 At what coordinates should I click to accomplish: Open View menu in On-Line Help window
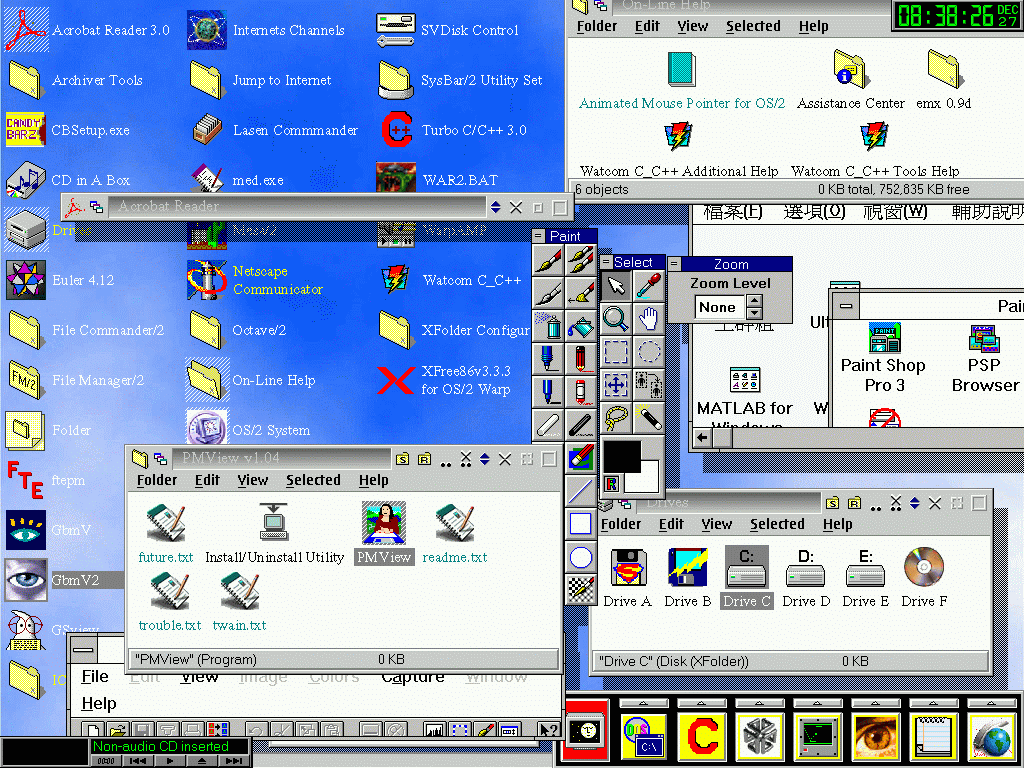(692, 26)
